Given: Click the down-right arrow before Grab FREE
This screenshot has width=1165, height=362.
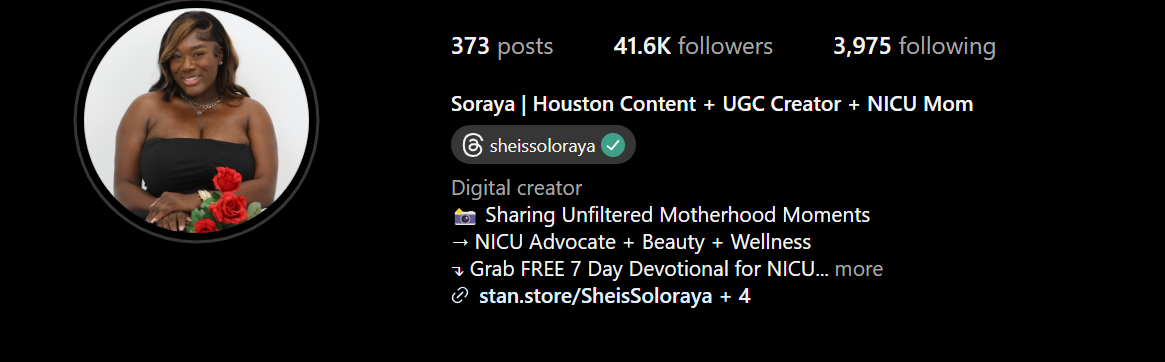Looking at the screenshot, I should click(x=458, y=270).
